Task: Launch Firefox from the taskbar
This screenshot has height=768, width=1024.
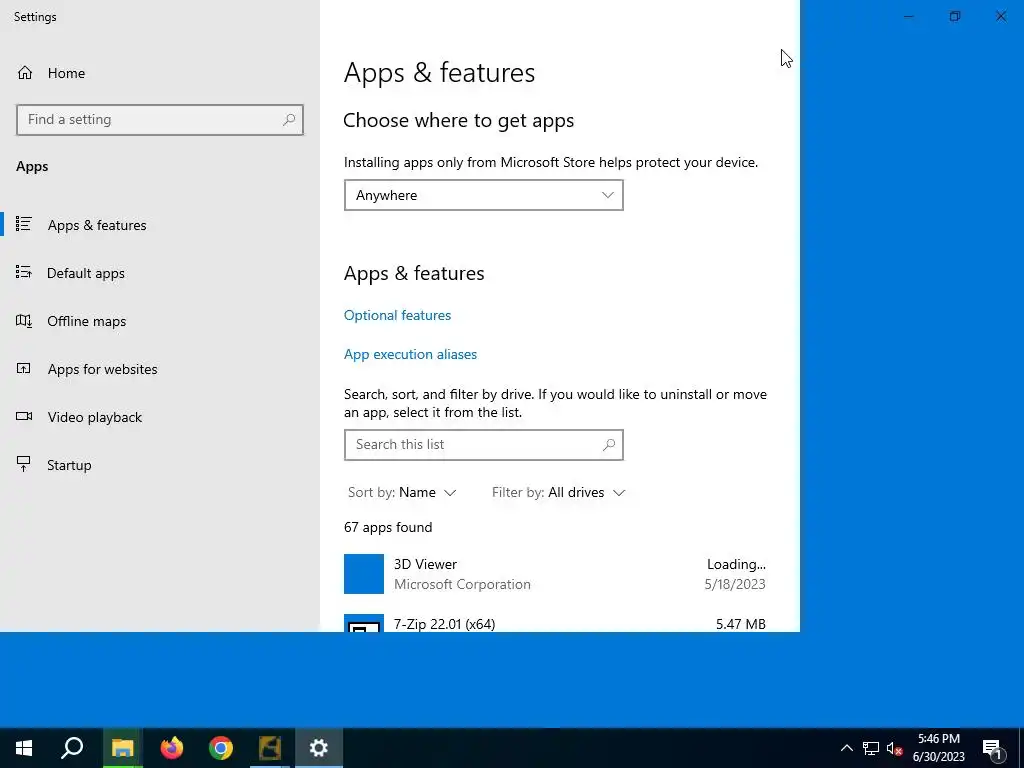Action: tap(172, 748)
